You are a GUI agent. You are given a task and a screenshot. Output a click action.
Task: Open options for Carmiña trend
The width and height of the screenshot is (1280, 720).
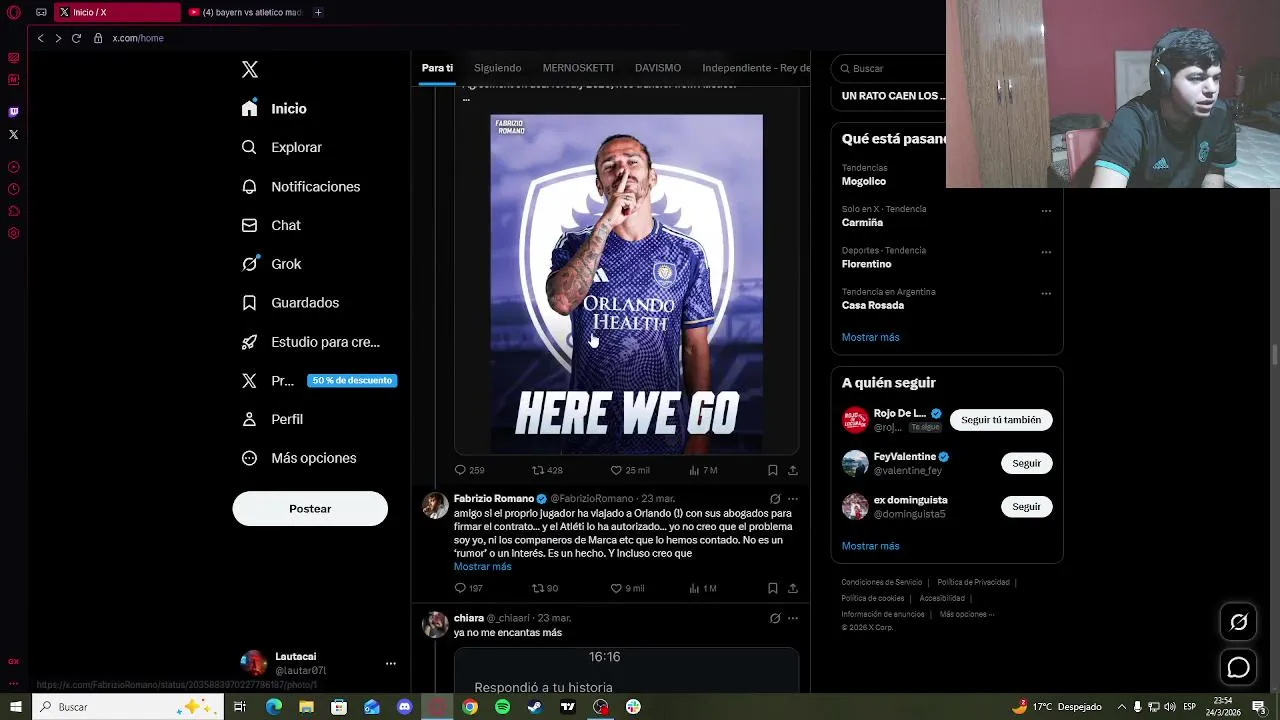coord(1046,211)
